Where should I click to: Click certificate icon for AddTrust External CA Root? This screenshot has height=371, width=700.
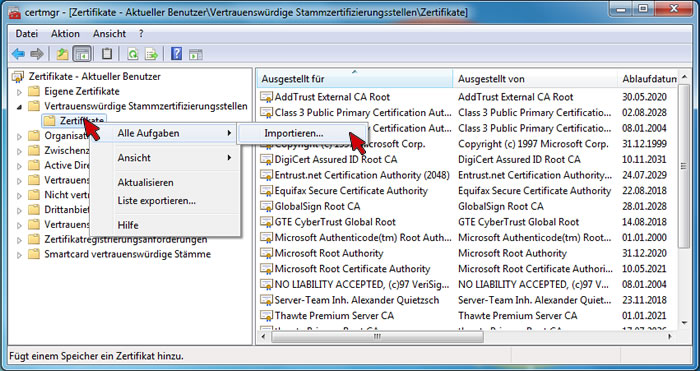click(267, 97)
